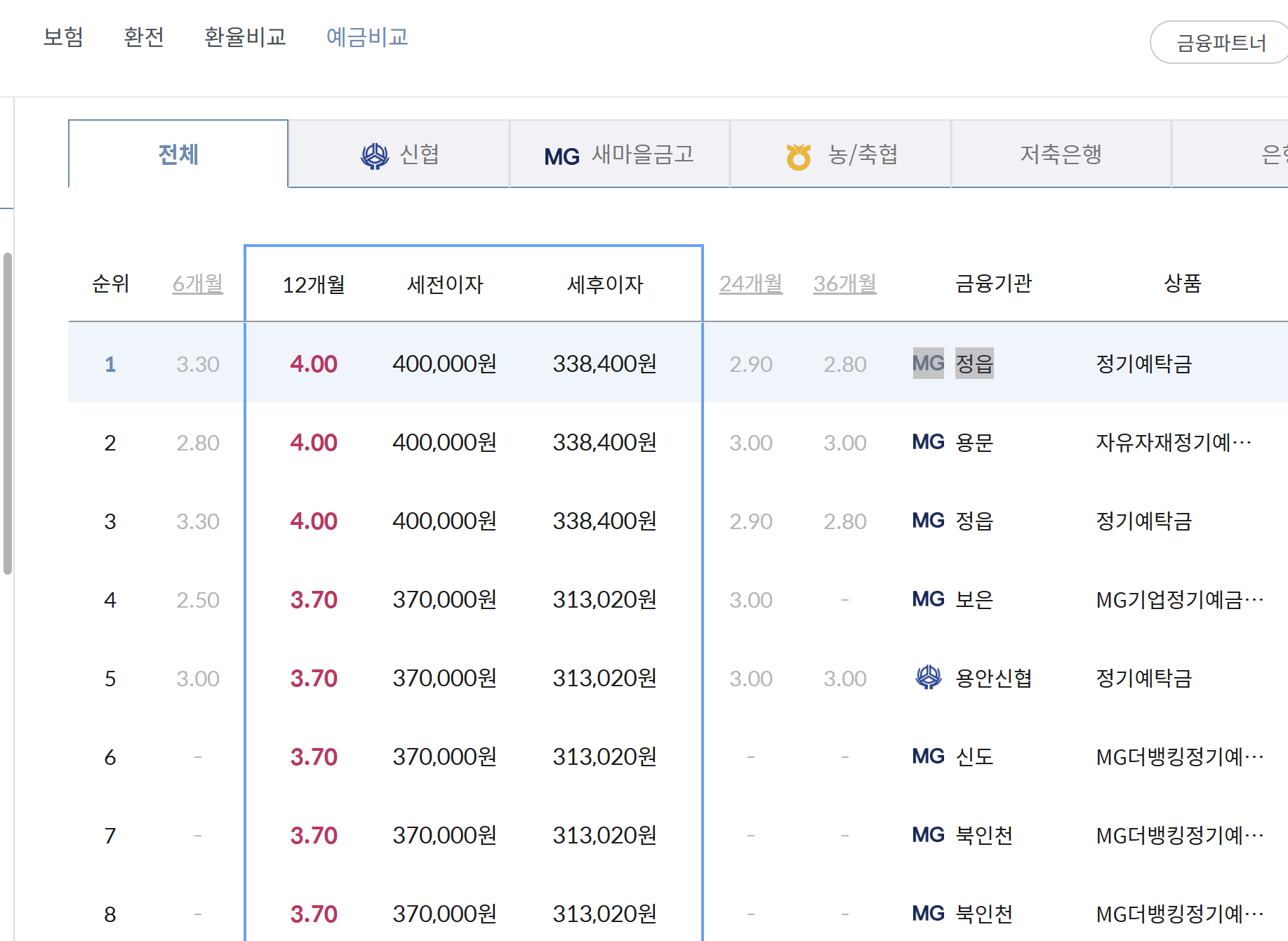Switch to the 신협 tab
This screenshot has width=1288, height=941.
(x=399, y=154)
